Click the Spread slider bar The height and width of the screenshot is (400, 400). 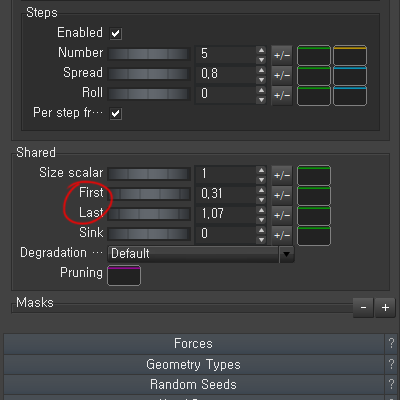[149, 74]
